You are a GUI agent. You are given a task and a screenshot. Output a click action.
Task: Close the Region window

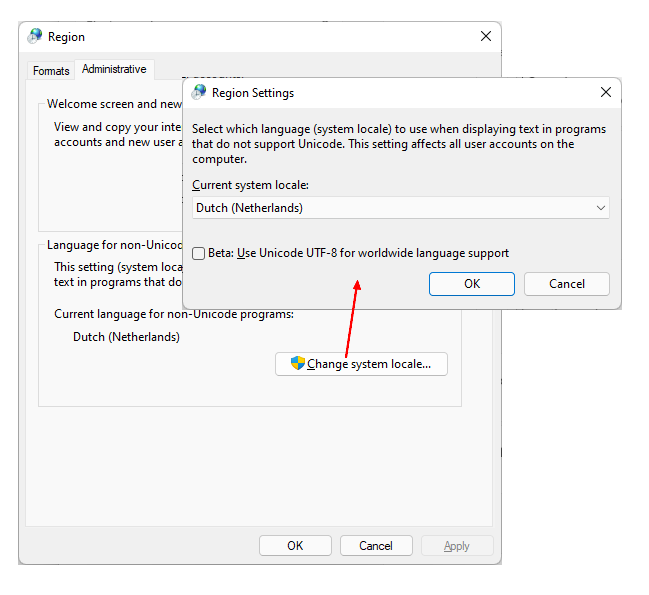tap(485, 36)
